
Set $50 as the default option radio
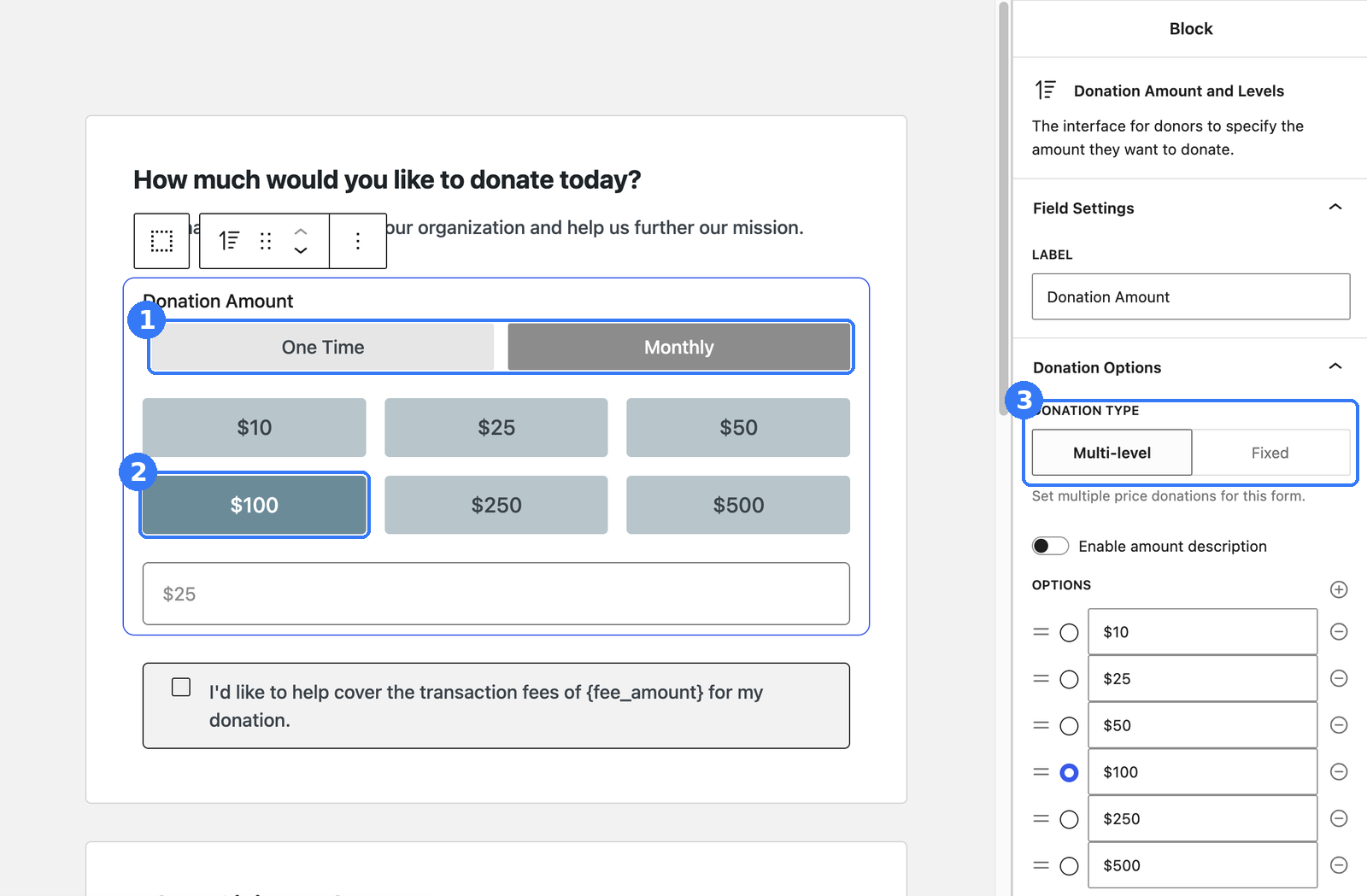(x=1069, y=726)
